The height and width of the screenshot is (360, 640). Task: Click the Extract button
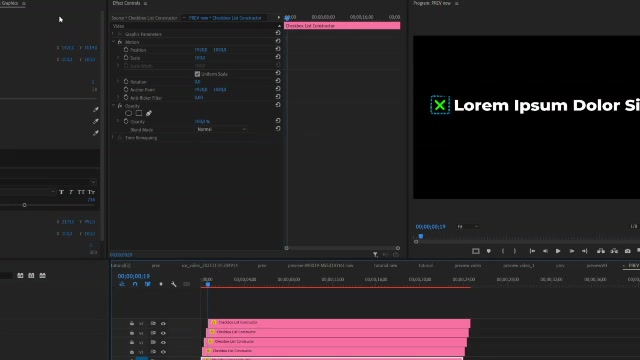[614, 251]
